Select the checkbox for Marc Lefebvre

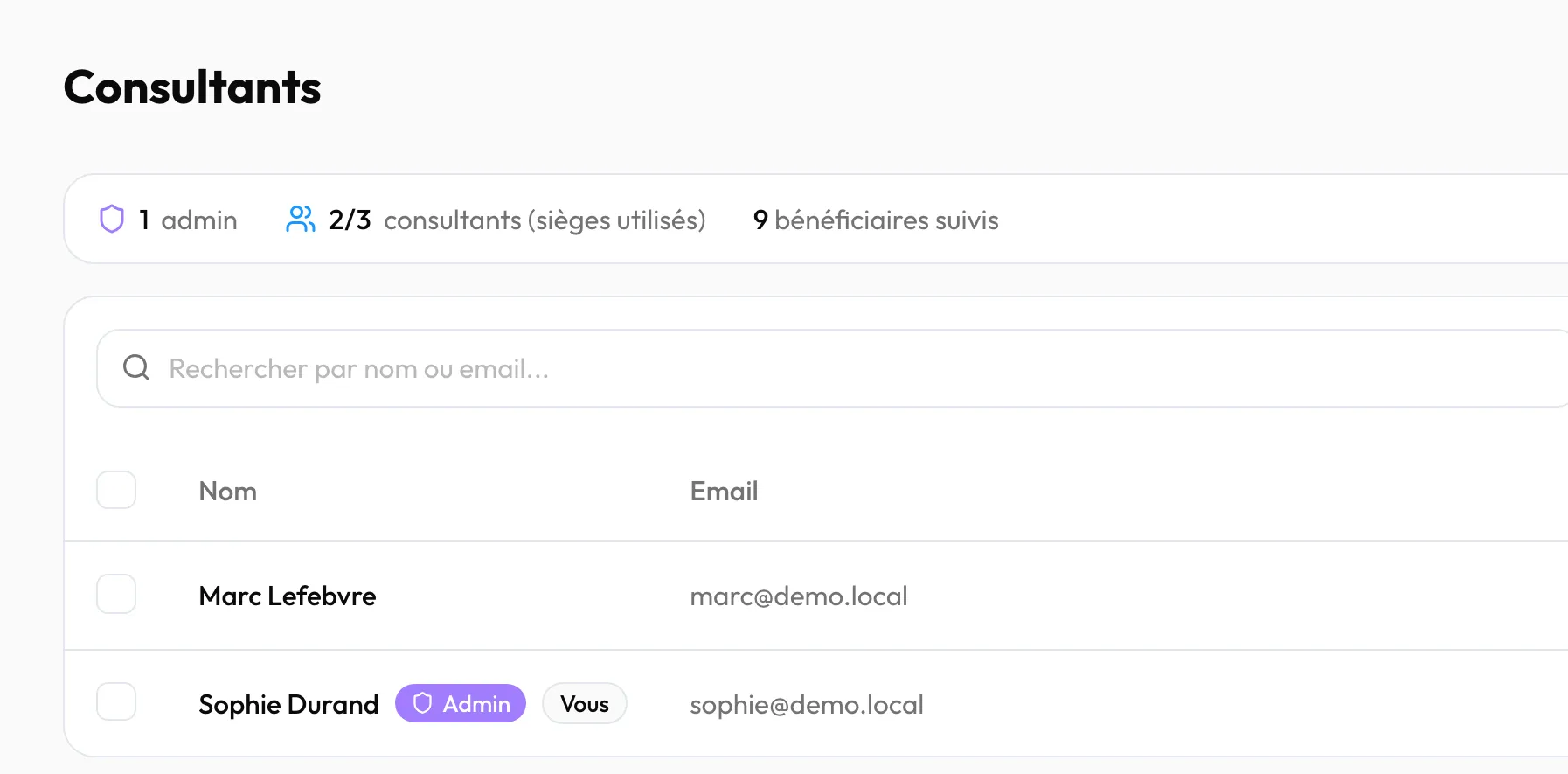click(116, 594)
